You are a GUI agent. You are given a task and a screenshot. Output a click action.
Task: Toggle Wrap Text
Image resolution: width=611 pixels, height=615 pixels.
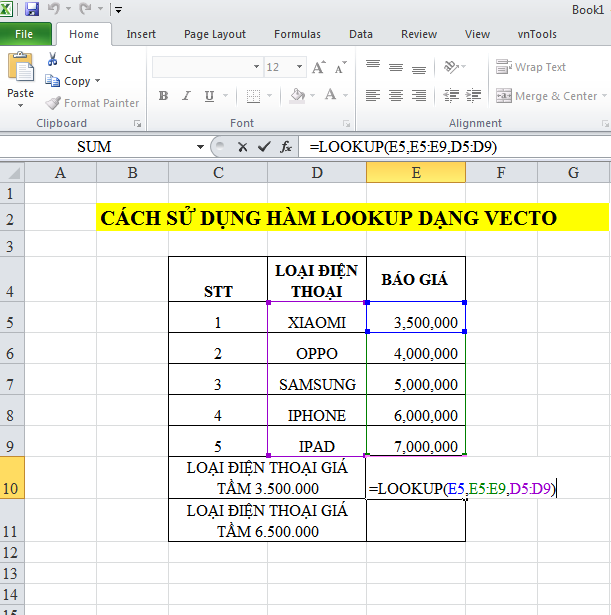(530, 67)
